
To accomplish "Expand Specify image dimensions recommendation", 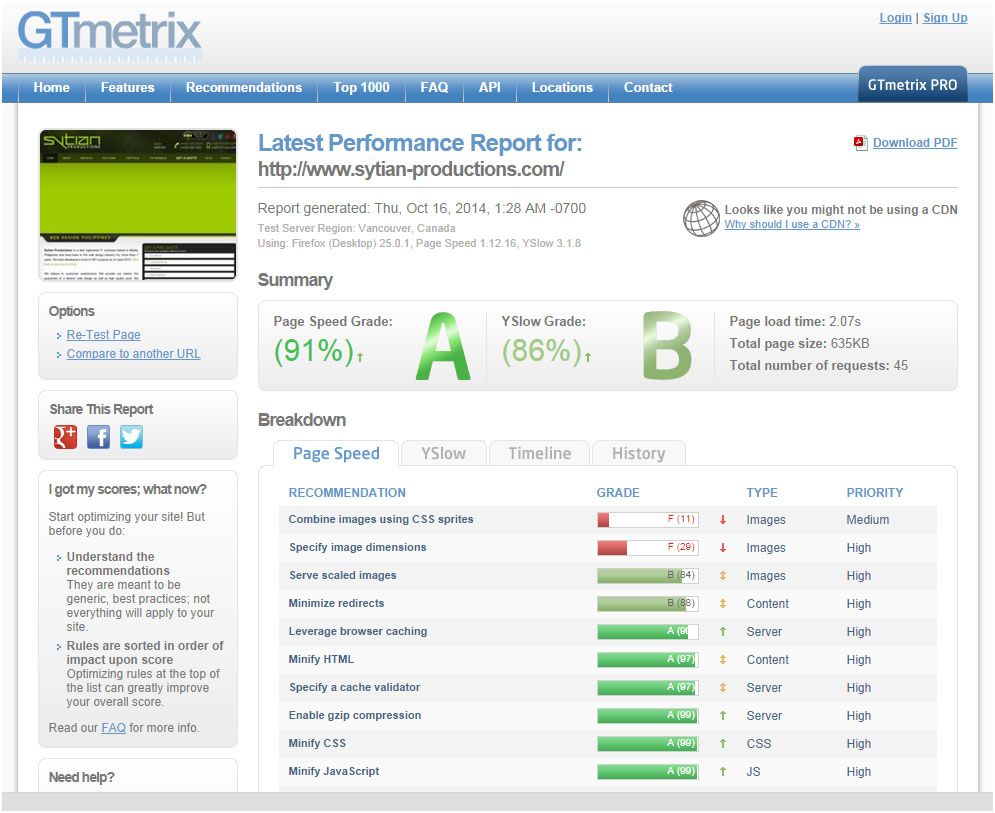I will [357, 547].
